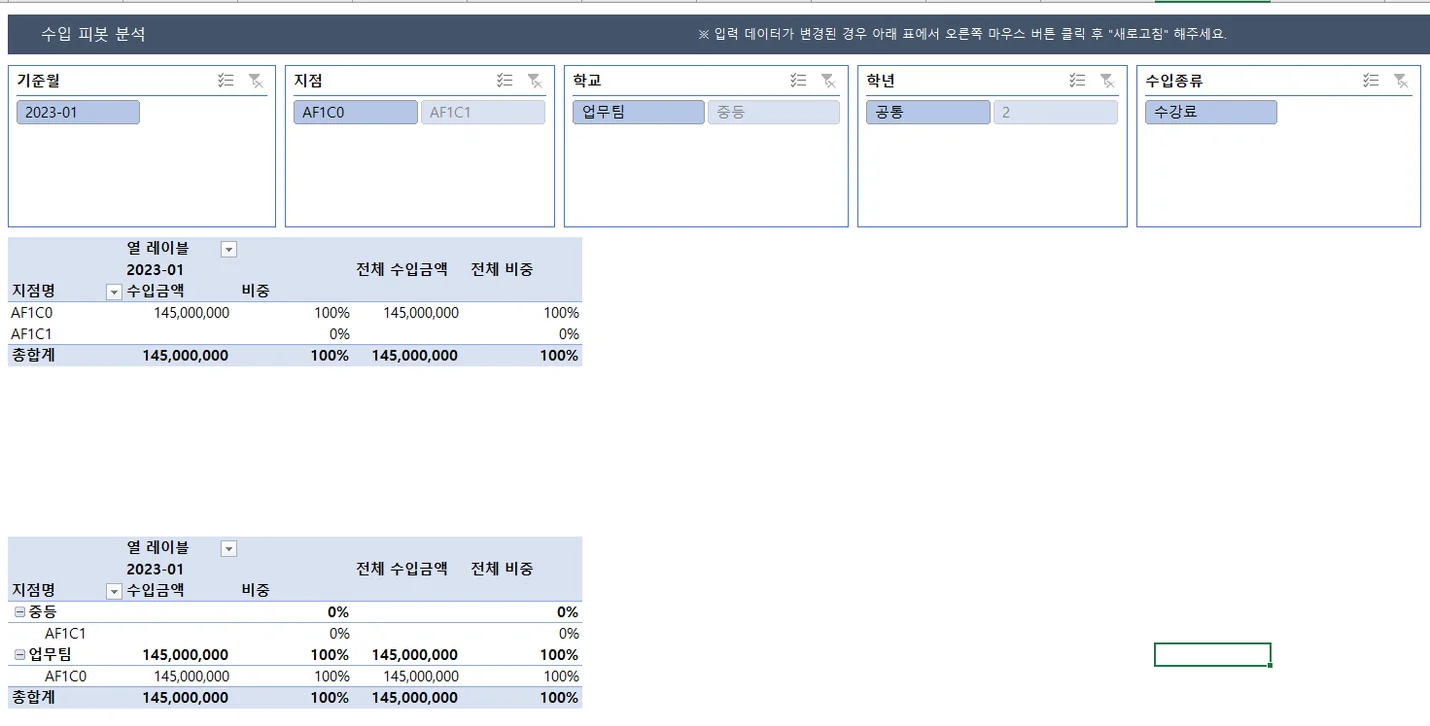Clear filter on 지점 slicer
This screenshot has height=726, width=1430.
pyautogui.click(x=535, y=81)
